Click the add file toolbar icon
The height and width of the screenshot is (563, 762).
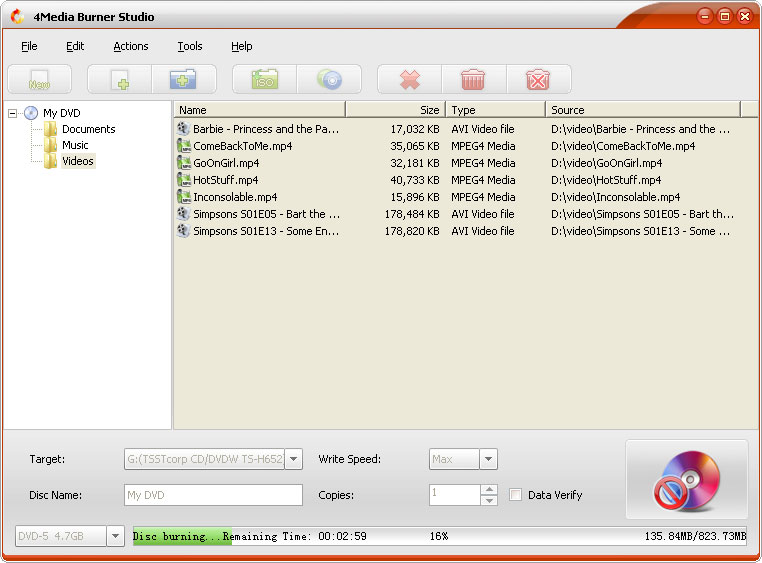tap(120, 80)
